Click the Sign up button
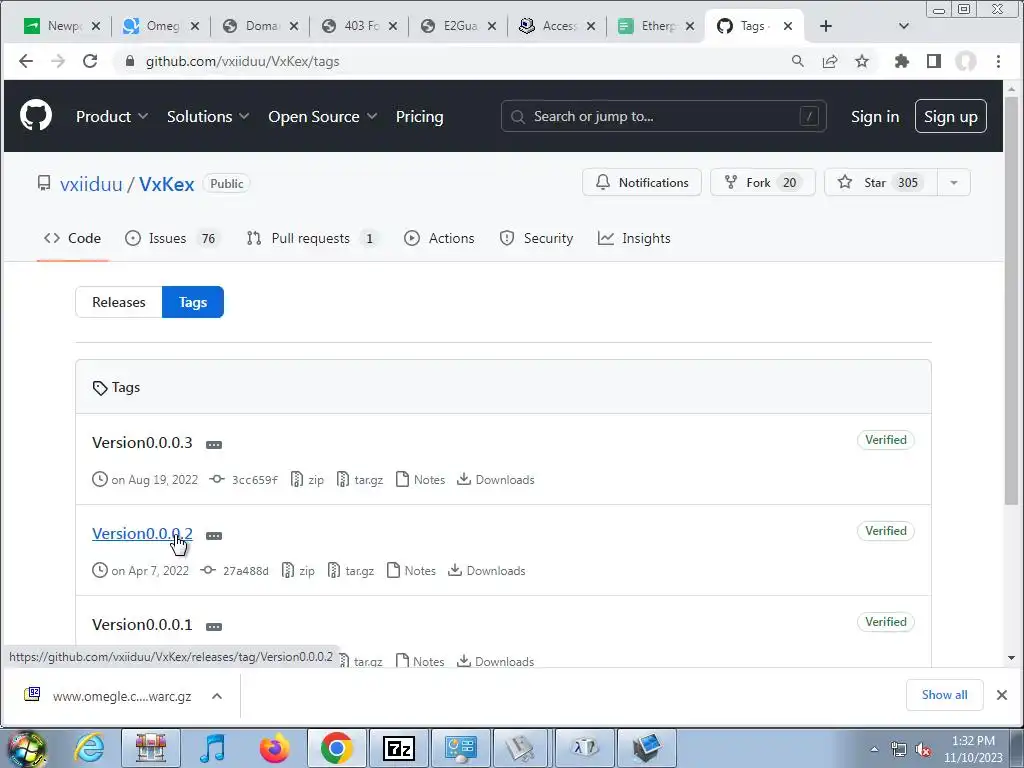Image resolution: width=1024 pixels, height=768 pixels. [x=950, y=116]
